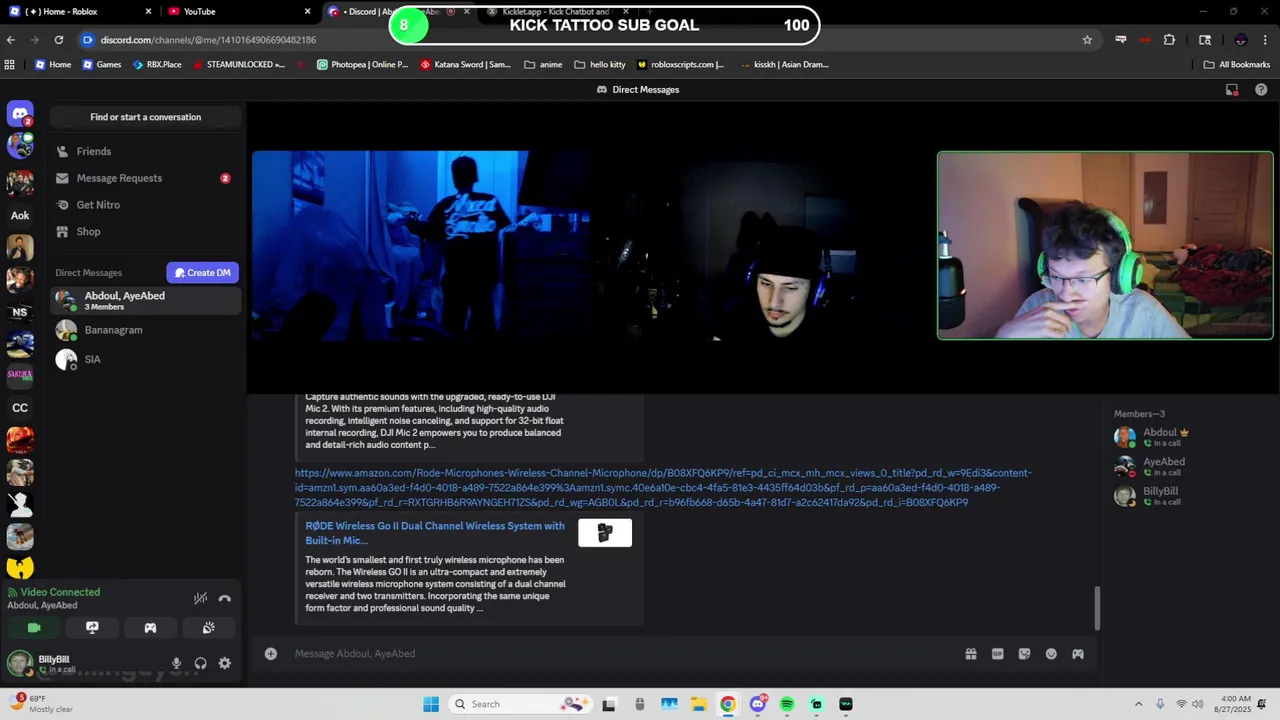Image resolution: width=1280 pixels, height=720 pixels.
Task: Mute microphone next to BillyBill
Action: point(176,663)
